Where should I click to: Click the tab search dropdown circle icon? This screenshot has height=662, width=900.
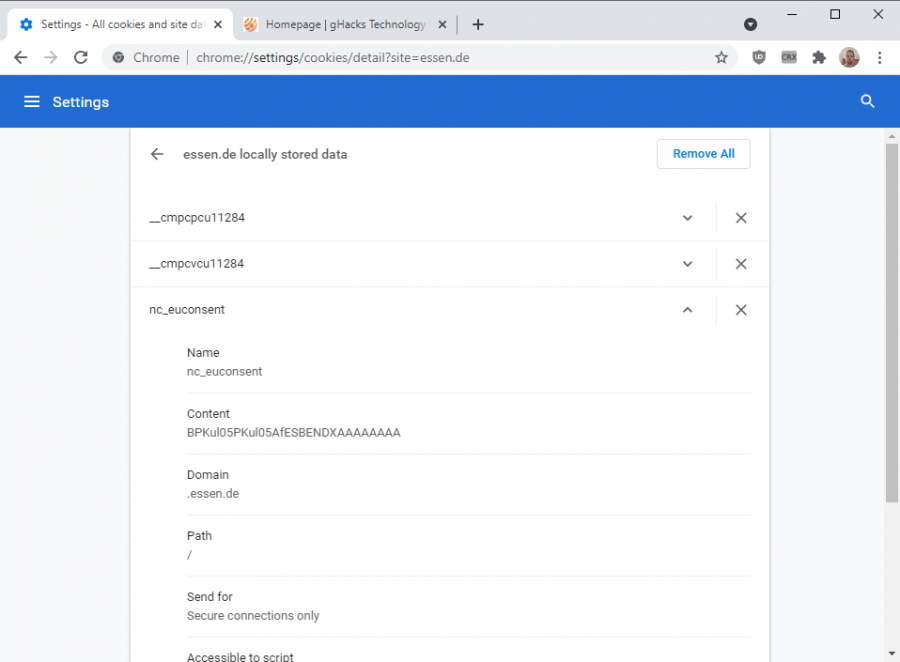pos(750,24)
